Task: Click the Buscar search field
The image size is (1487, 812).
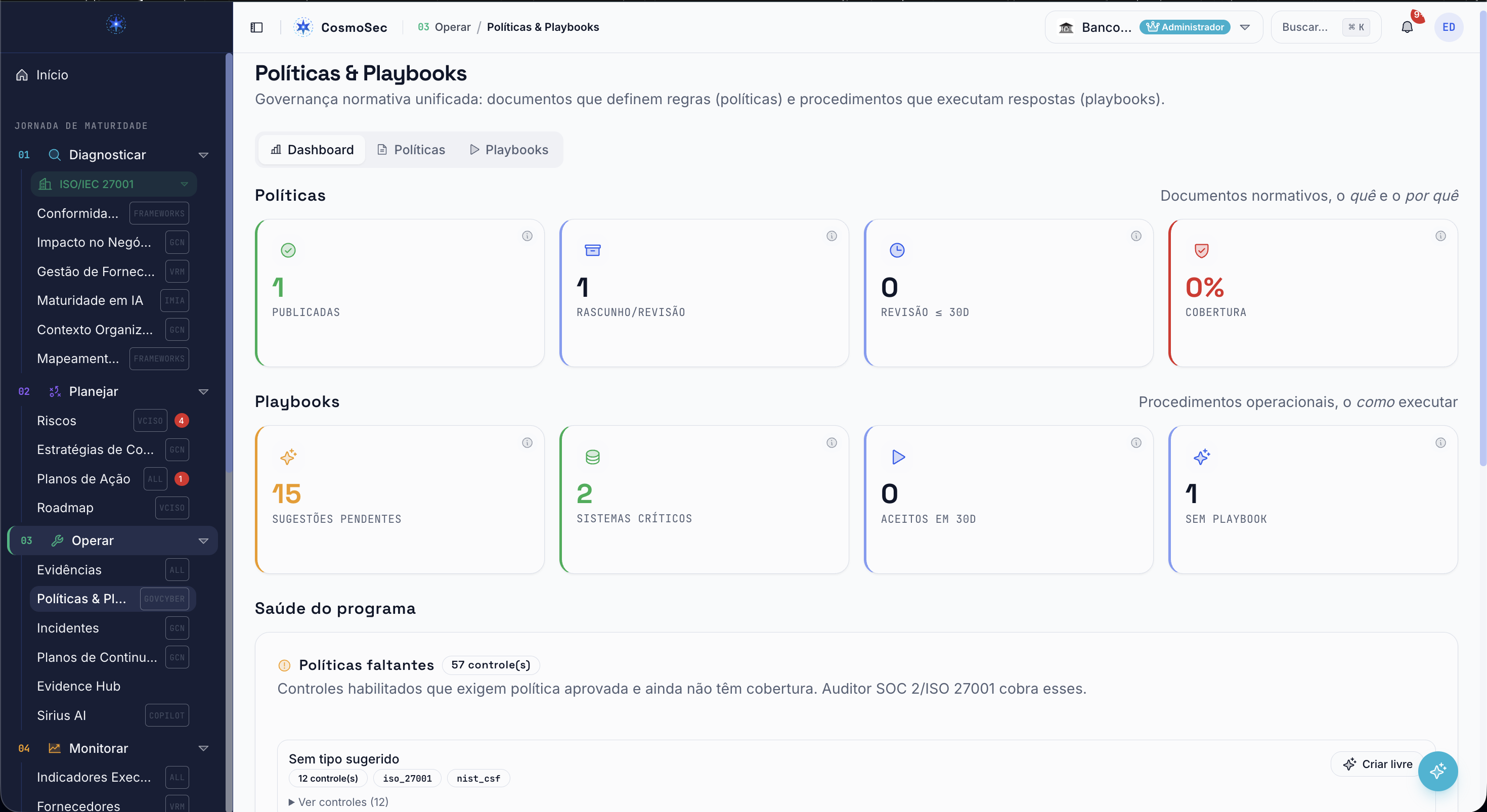Action: pos(1326,27)
